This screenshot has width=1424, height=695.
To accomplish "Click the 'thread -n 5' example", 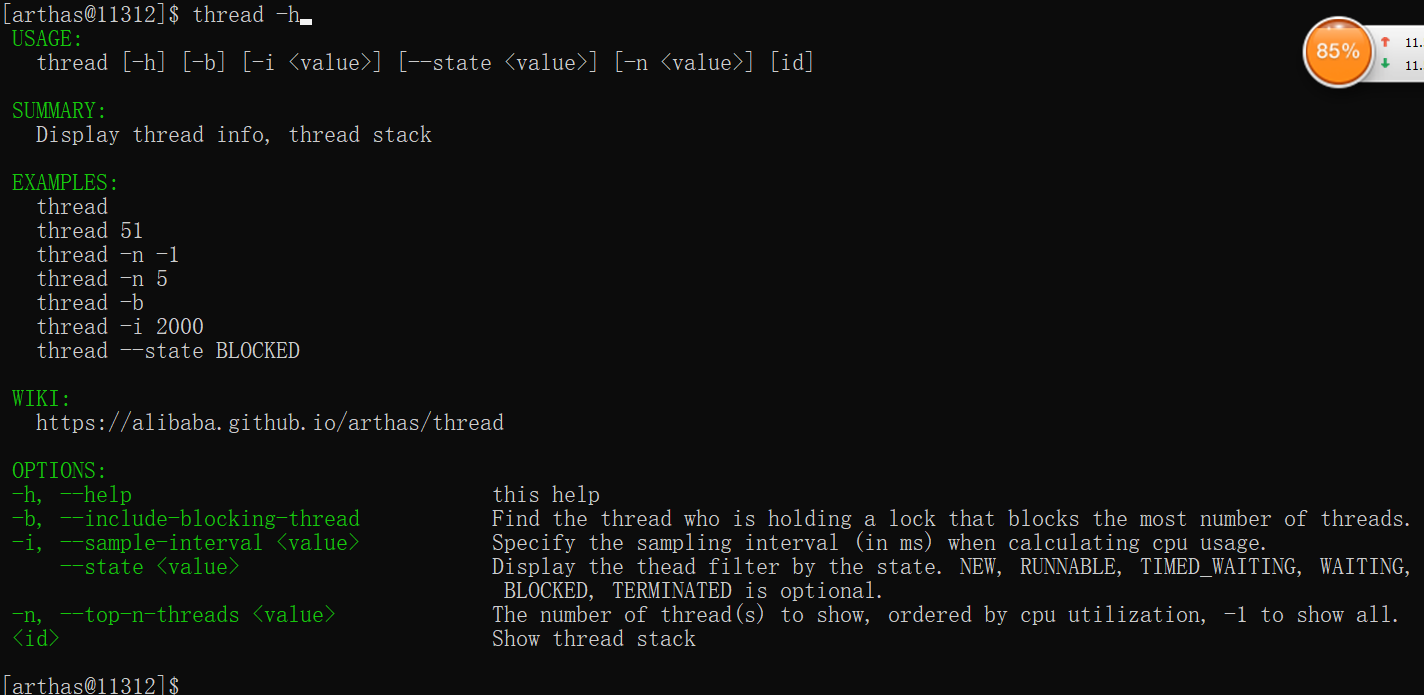I will (102, 279).
